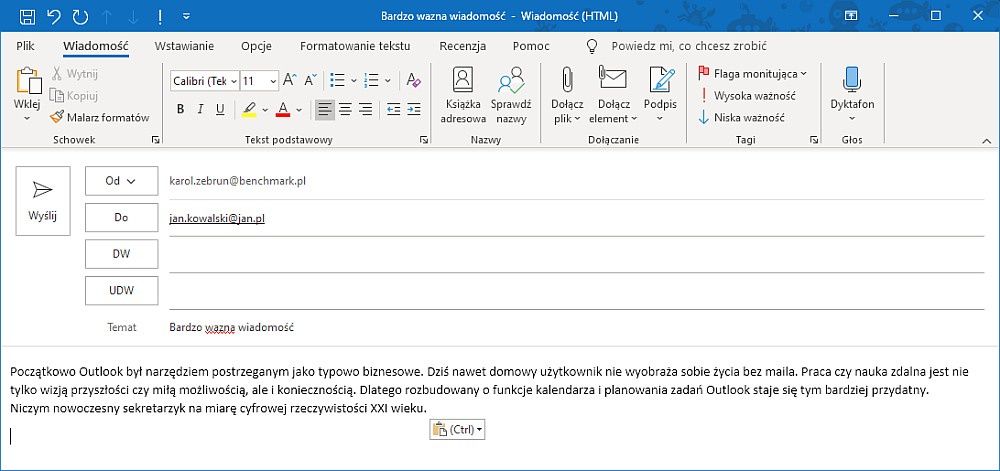Save the message using the floppy icon
This screenshot has width=1000, height=471.
(27, 17)
